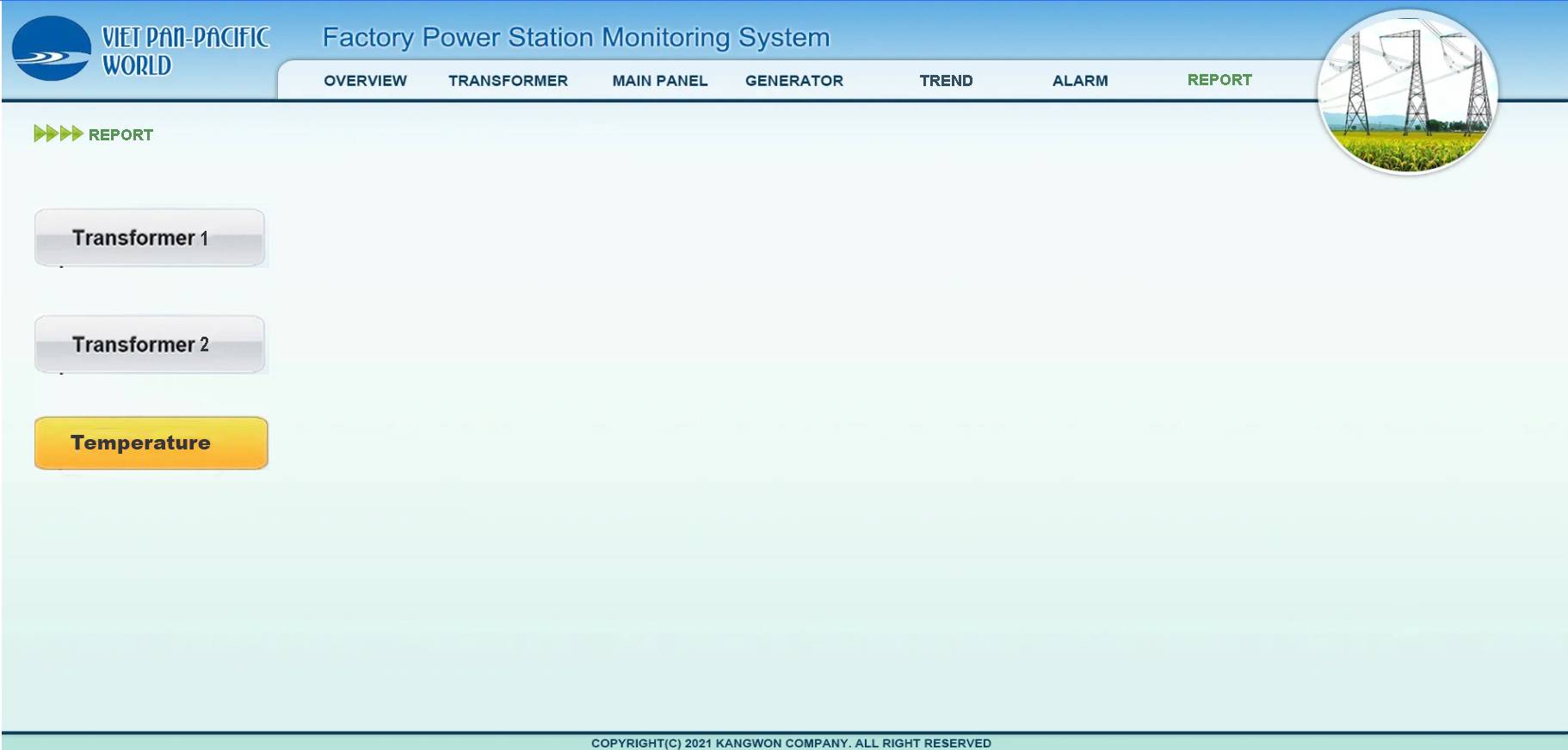The width and height of the screenshot is (1568, 750).
Task: View the ALARM tab
Action: [x=1079, y=81]
